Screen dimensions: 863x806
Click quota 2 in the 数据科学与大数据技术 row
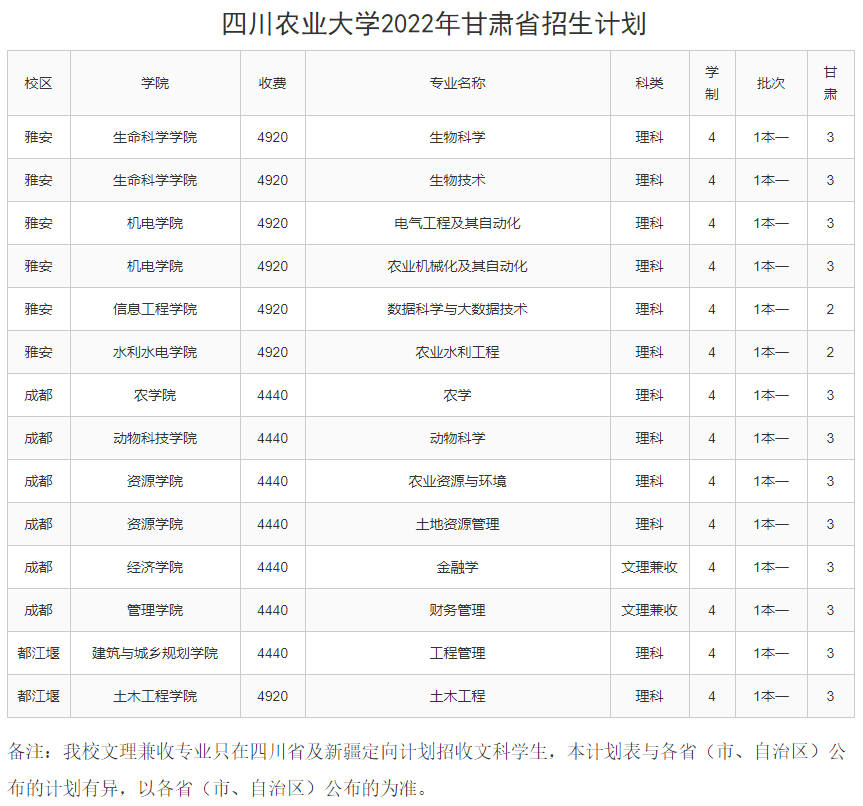point(831,309)
